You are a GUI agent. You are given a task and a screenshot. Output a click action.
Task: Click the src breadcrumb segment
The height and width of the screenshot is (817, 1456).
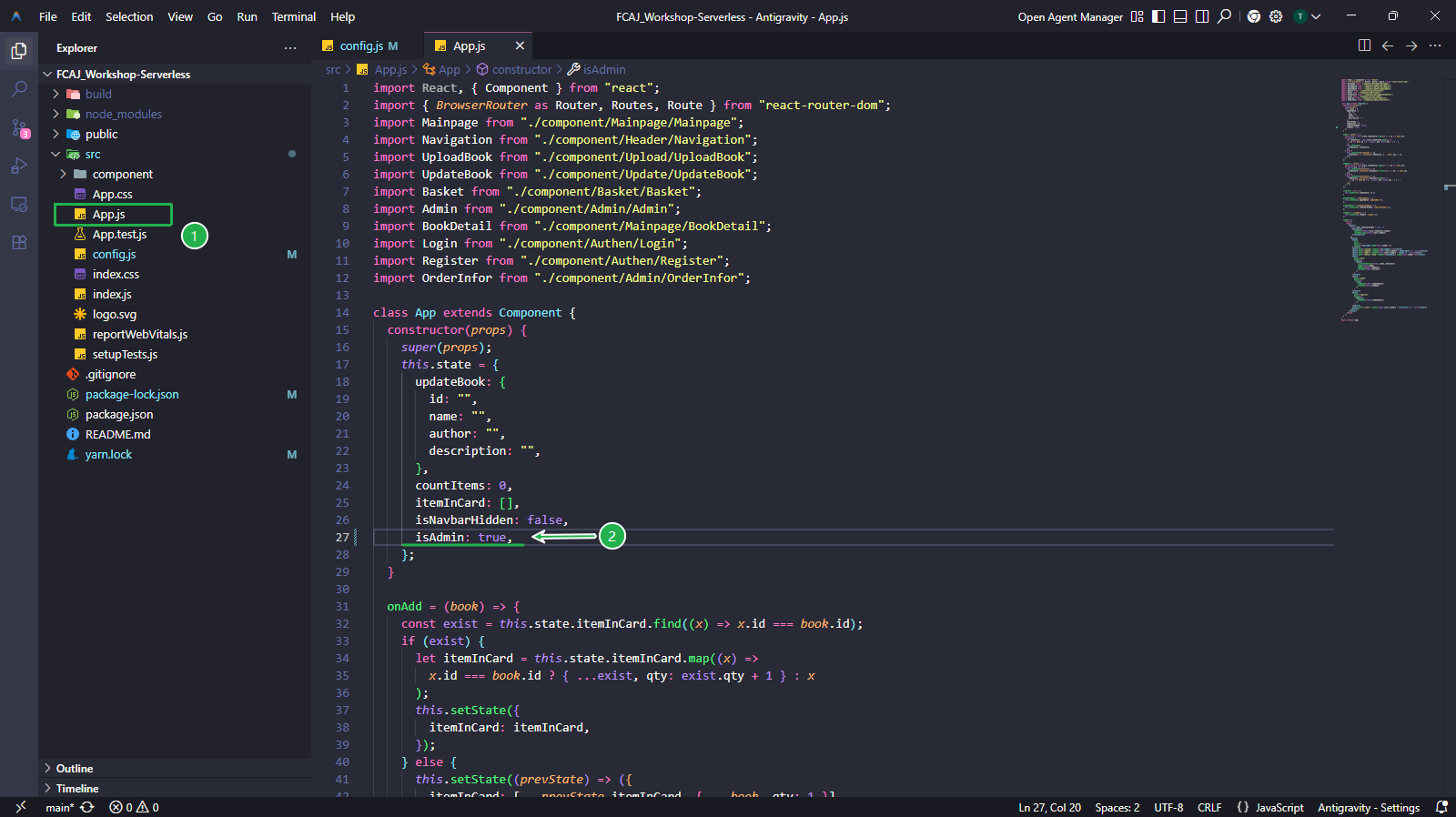click(333, 70)
